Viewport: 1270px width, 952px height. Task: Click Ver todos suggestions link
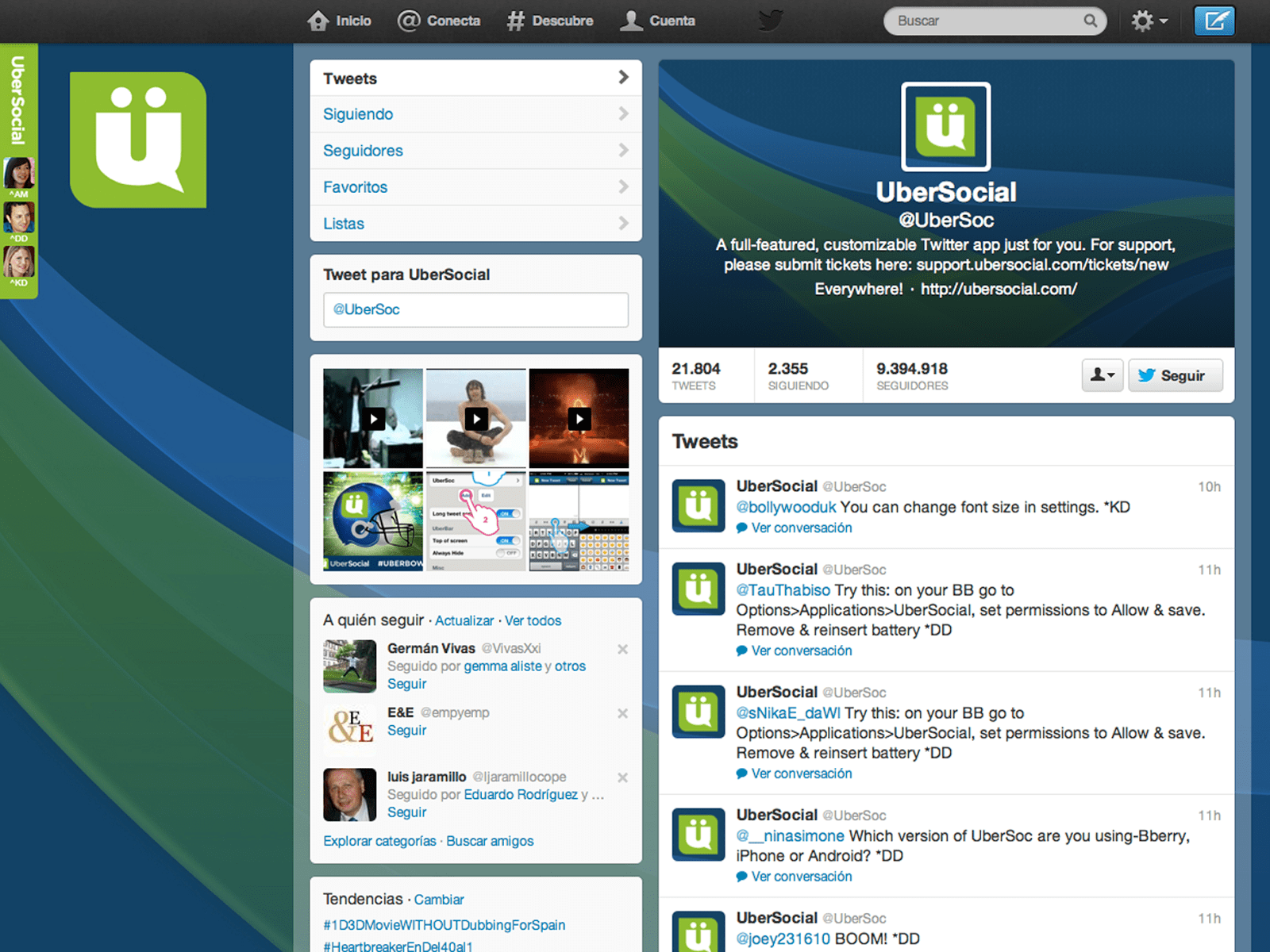(533, 620)
